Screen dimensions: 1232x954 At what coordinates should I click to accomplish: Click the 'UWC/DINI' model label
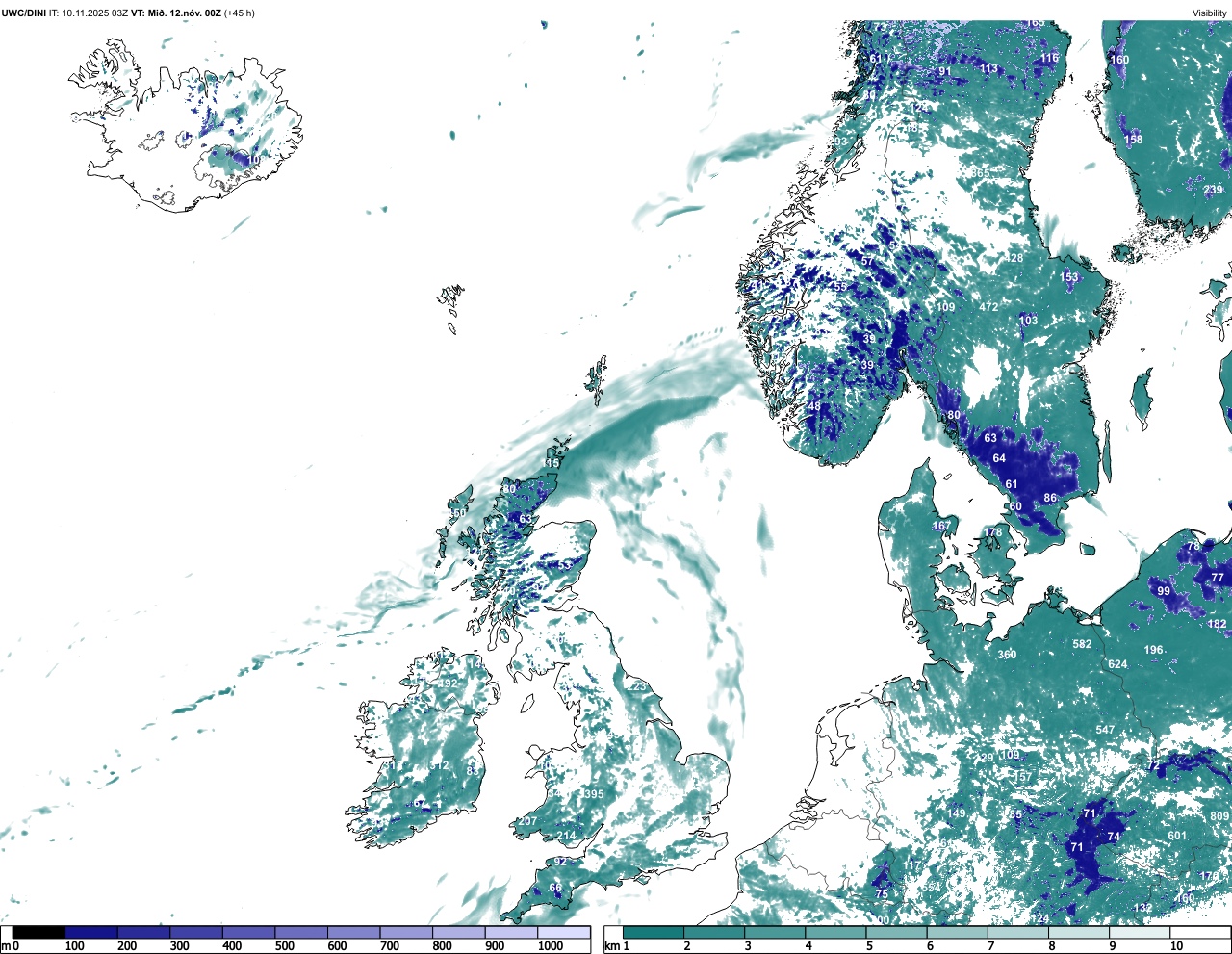pos(23,13)
